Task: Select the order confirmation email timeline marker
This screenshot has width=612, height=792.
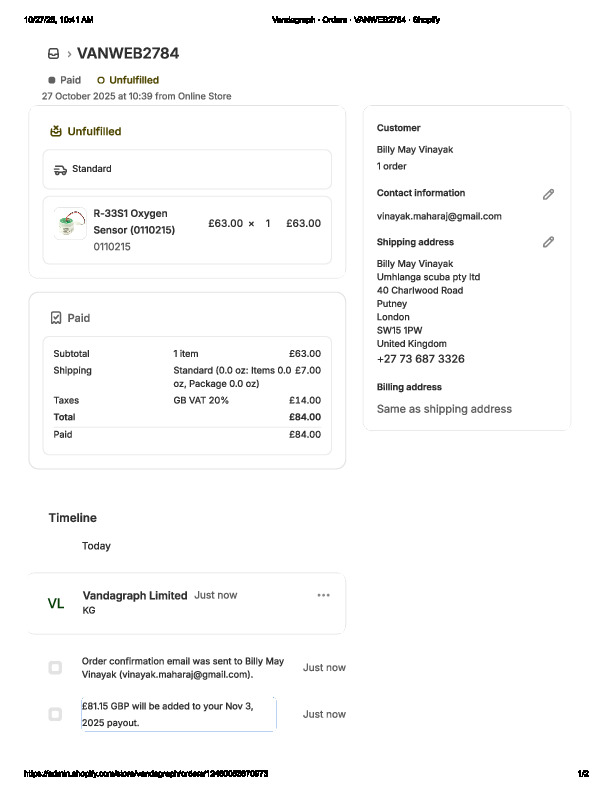Action: click(x=55, y=667)
